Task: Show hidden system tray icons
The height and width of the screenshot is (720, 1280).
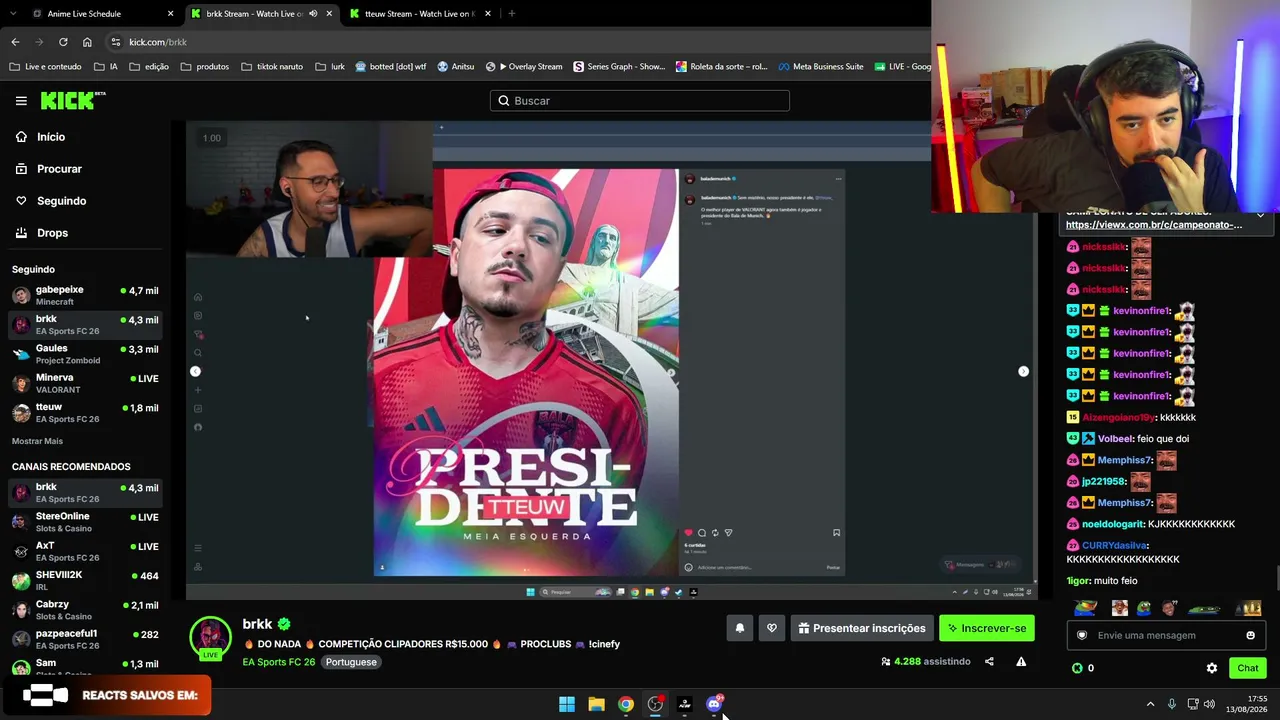Action: coord(1150,704)
